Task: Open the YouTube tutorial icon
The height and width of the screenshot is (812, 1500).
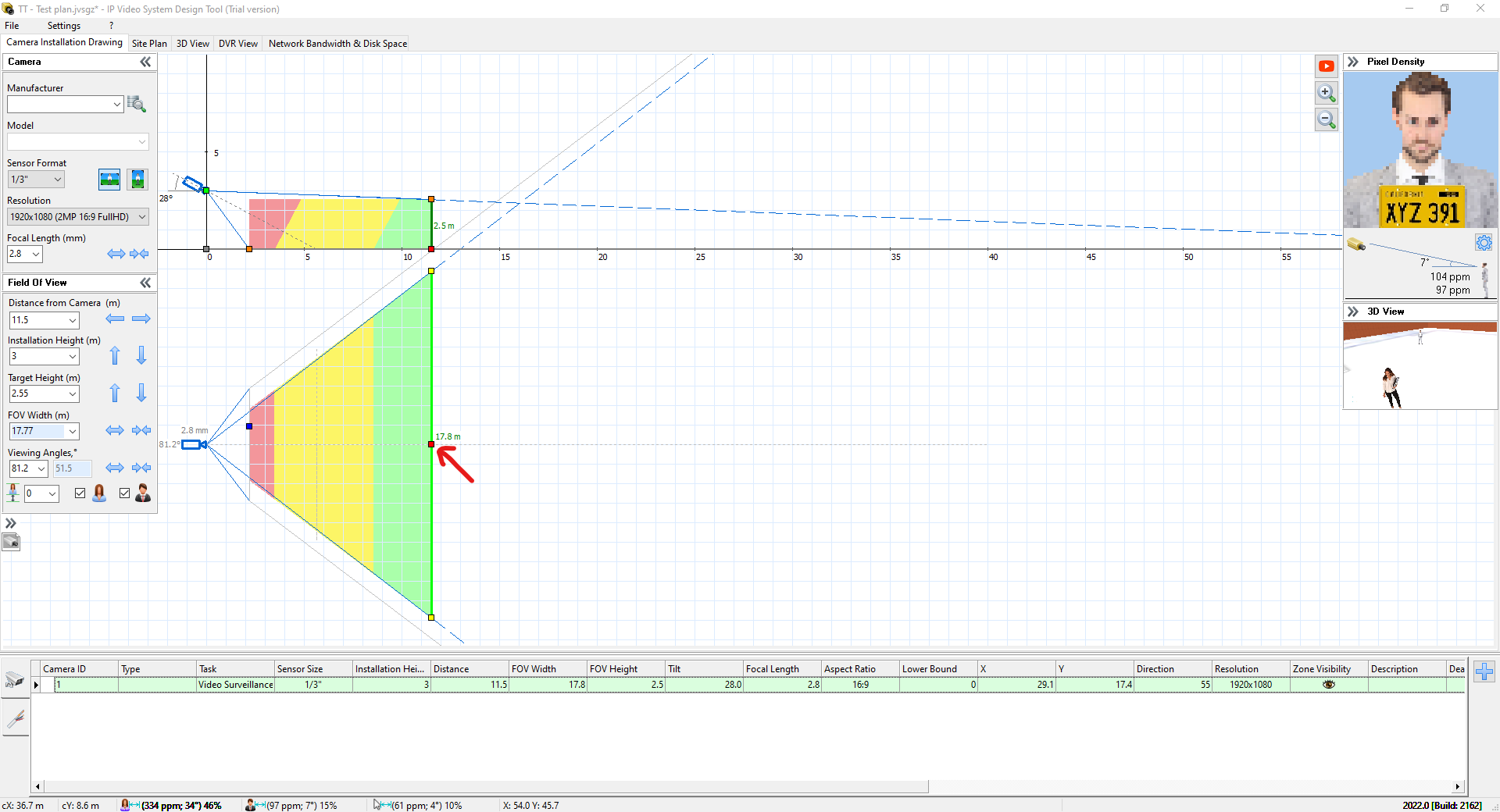Action: (1326, 66)
